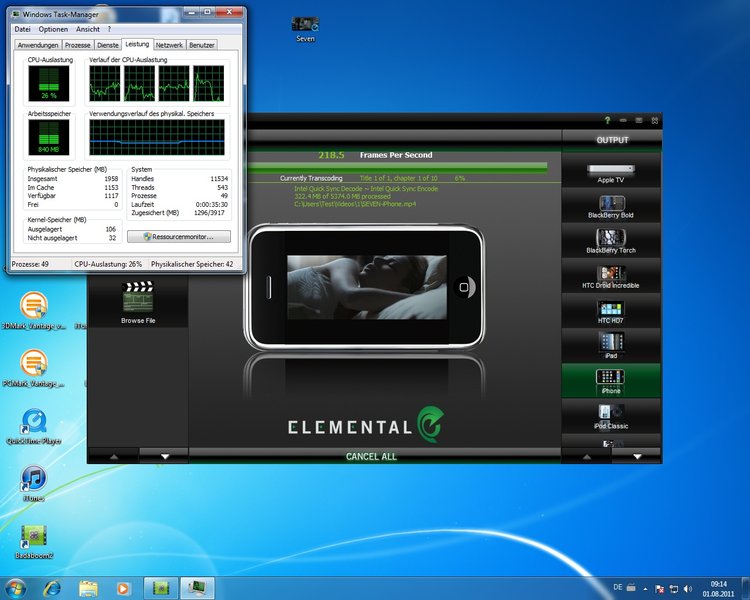This screenshot has height=600, width=750.
Task: Switch to Dienste tab
Action: pos(108,45)
